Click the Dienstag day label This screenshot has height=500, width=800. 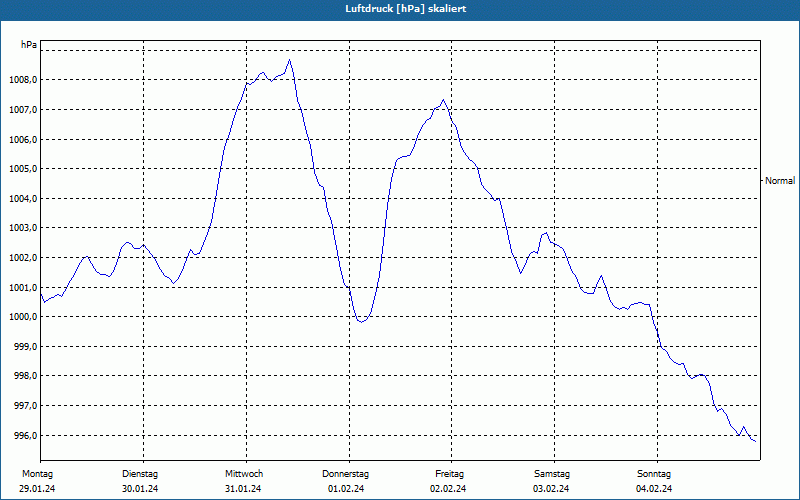coord(140,474)
